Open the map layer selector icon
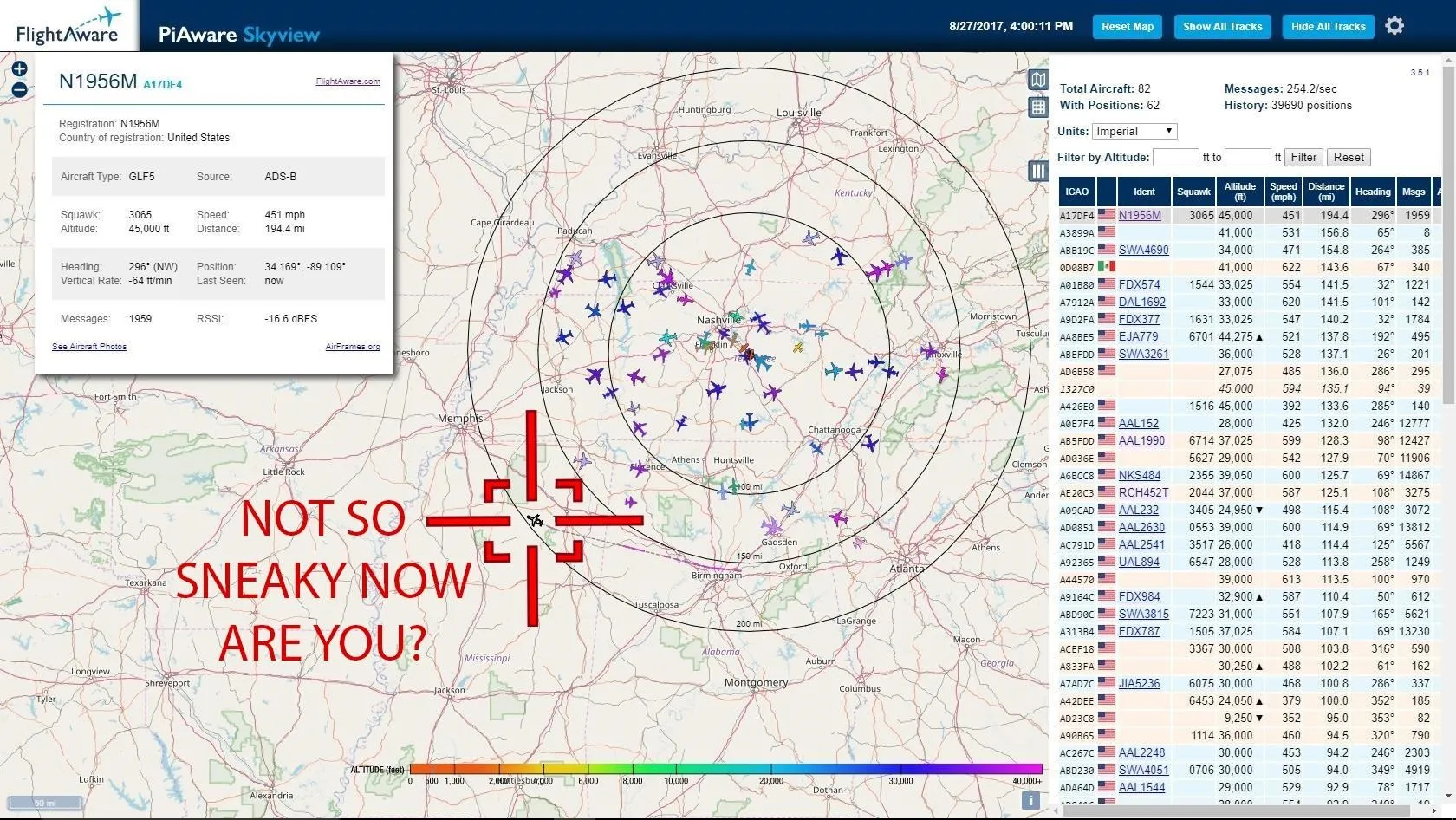 coord(1038,81)
